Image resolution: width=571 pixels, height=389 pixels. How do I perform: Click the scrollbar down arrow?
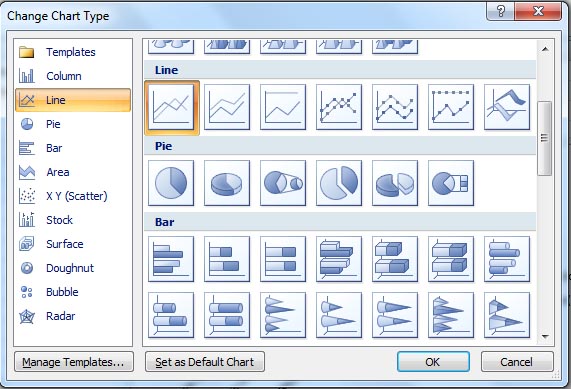pos(545,337)
